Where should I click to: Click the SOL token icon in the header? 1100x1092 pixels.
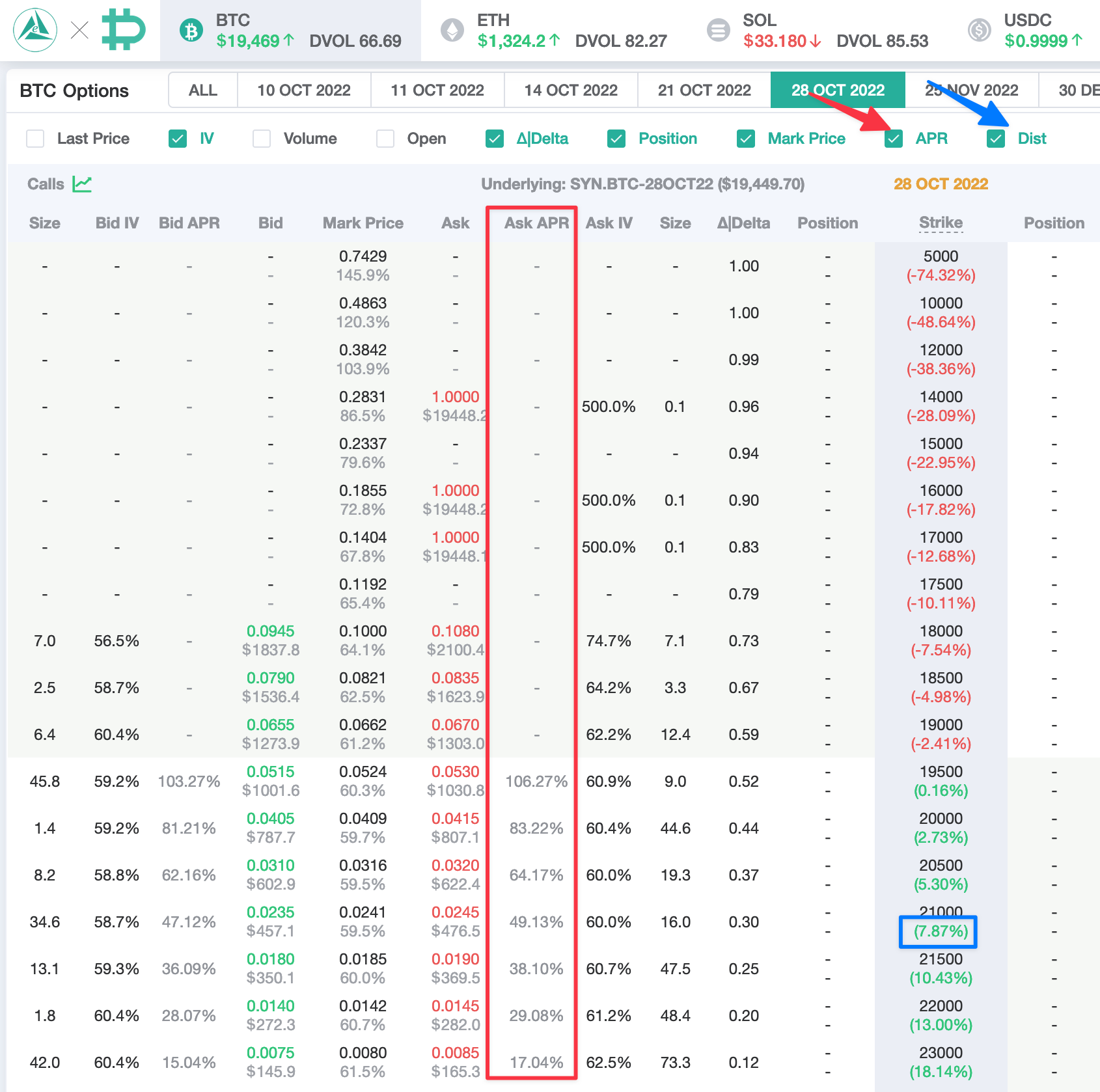click(719, 29)
